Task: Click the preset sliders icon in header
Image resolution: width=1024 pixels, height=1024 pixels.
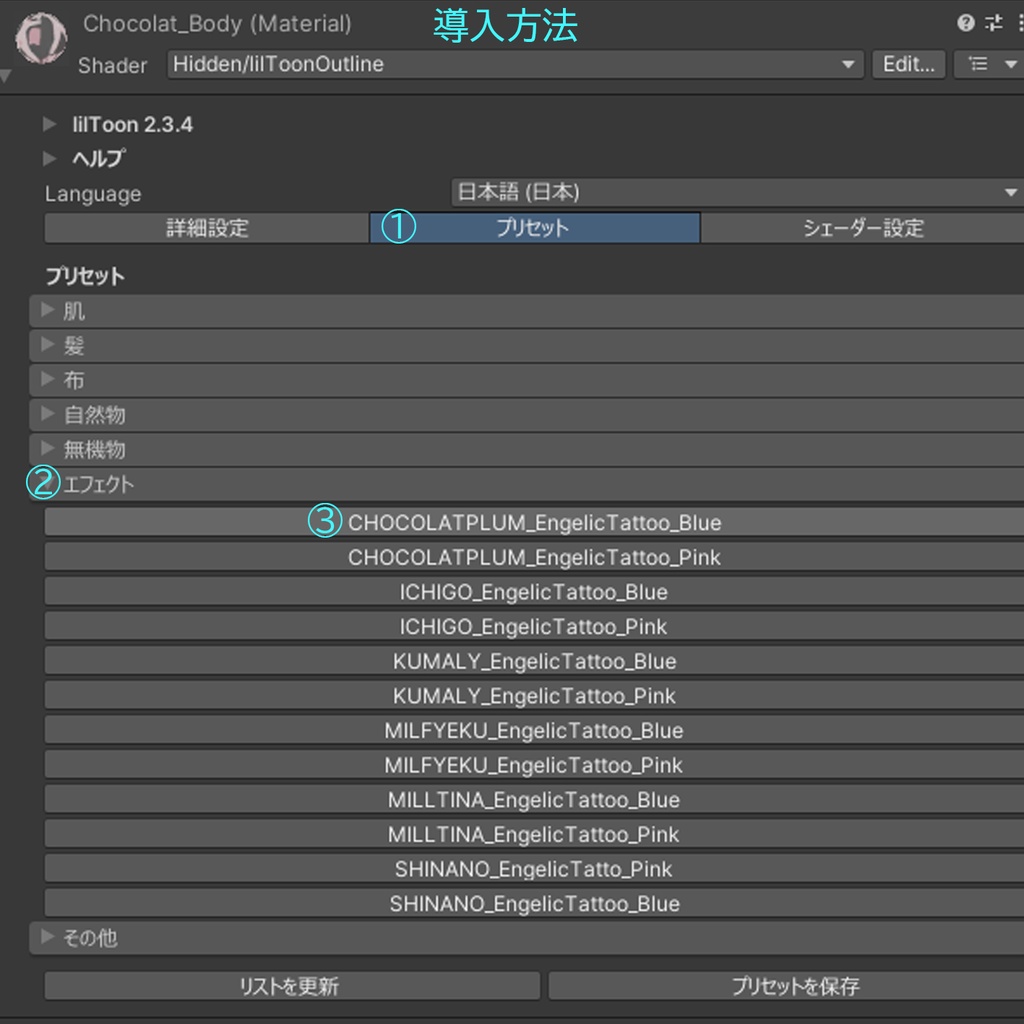Action: 993,24
